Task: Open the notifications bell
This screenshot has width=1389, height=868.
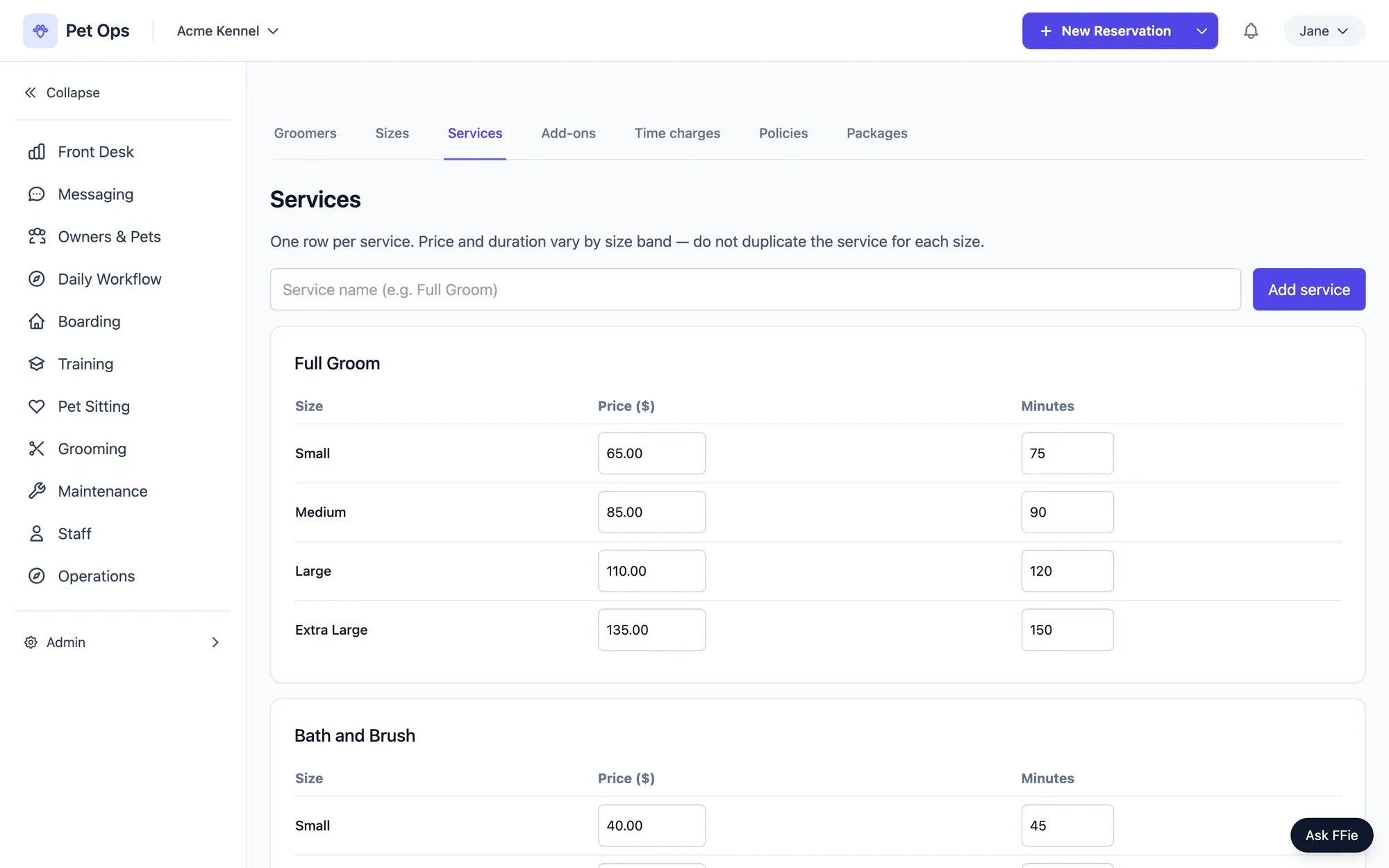Action: pos(1251,31)
